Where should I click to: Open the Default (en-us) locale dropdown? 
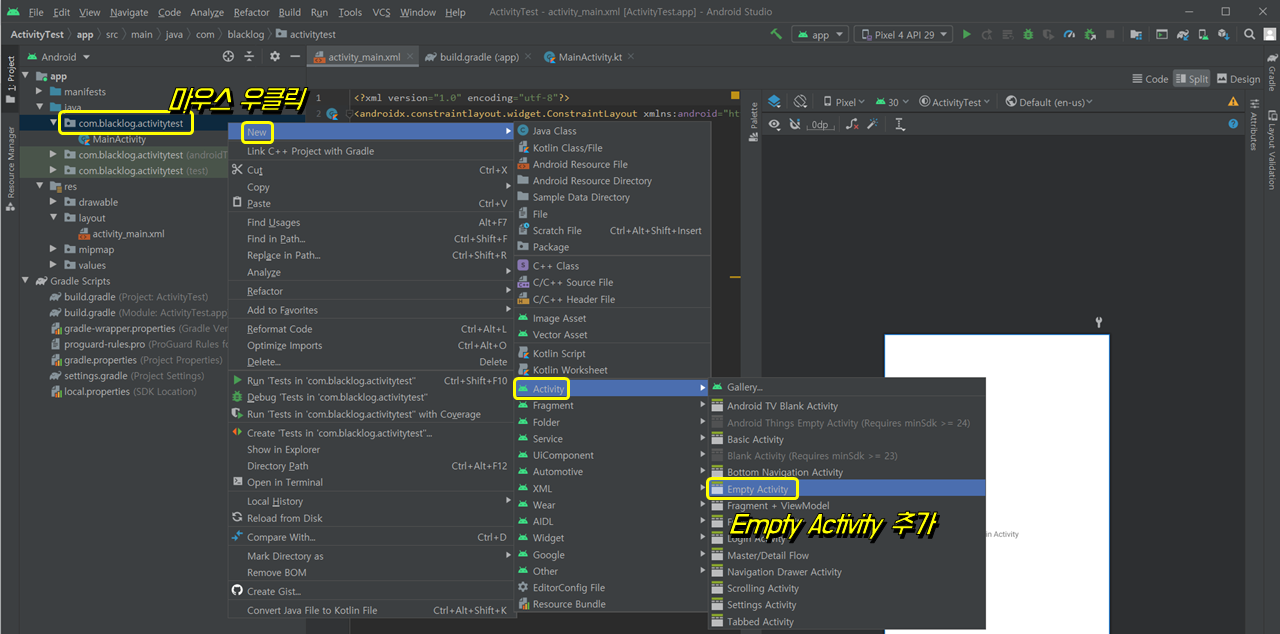(x=1049, y=102)
